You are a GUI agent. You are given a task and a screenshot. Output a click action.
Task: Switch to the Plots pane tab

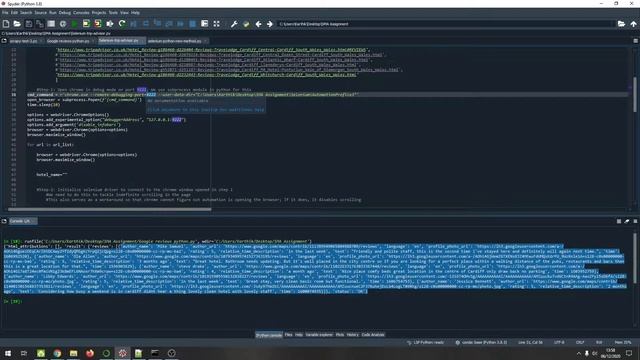340,335
